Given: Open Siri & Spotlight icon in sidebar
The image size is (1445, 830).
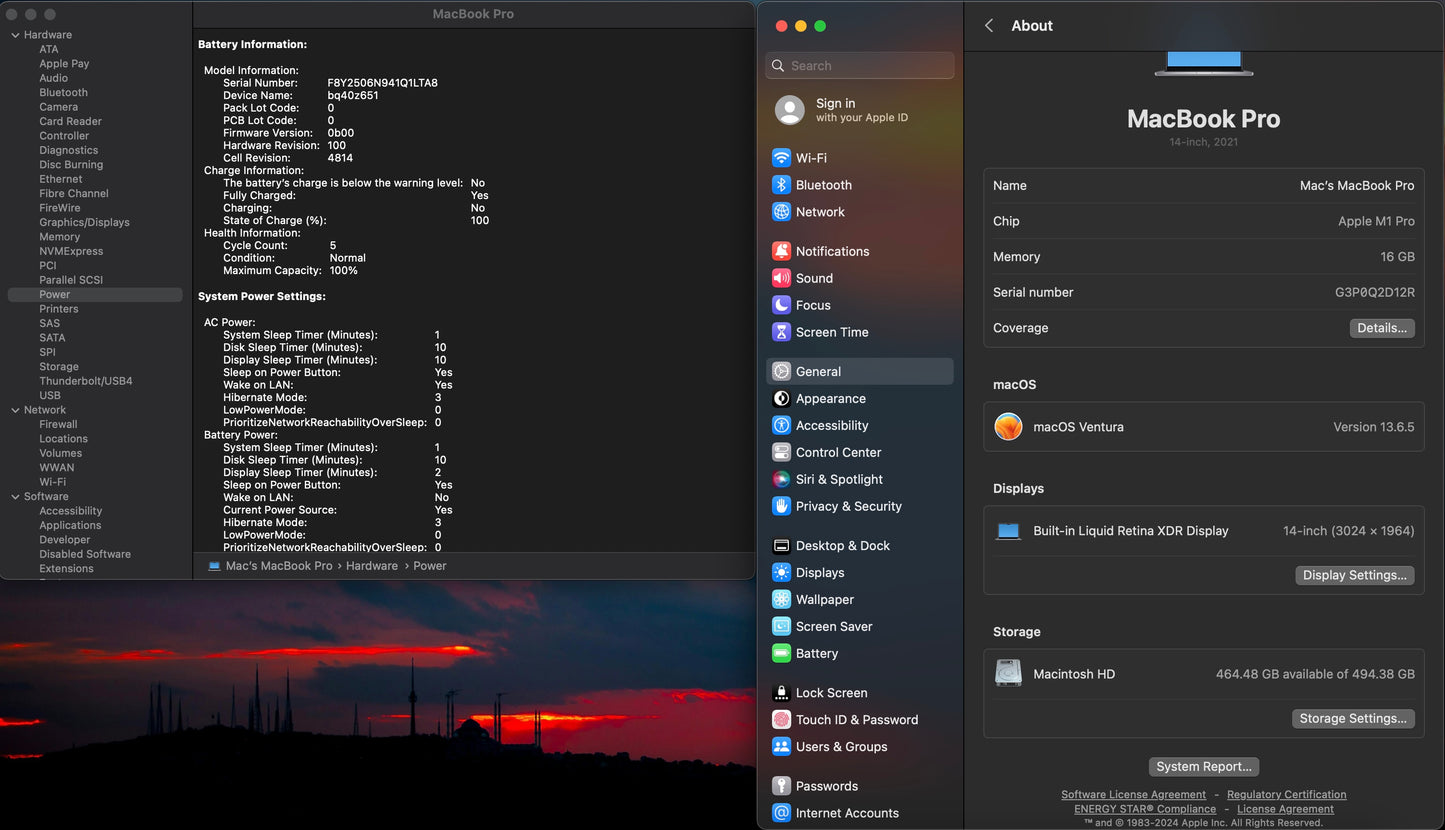Looking at the screenshot, I should pos(781,479).
